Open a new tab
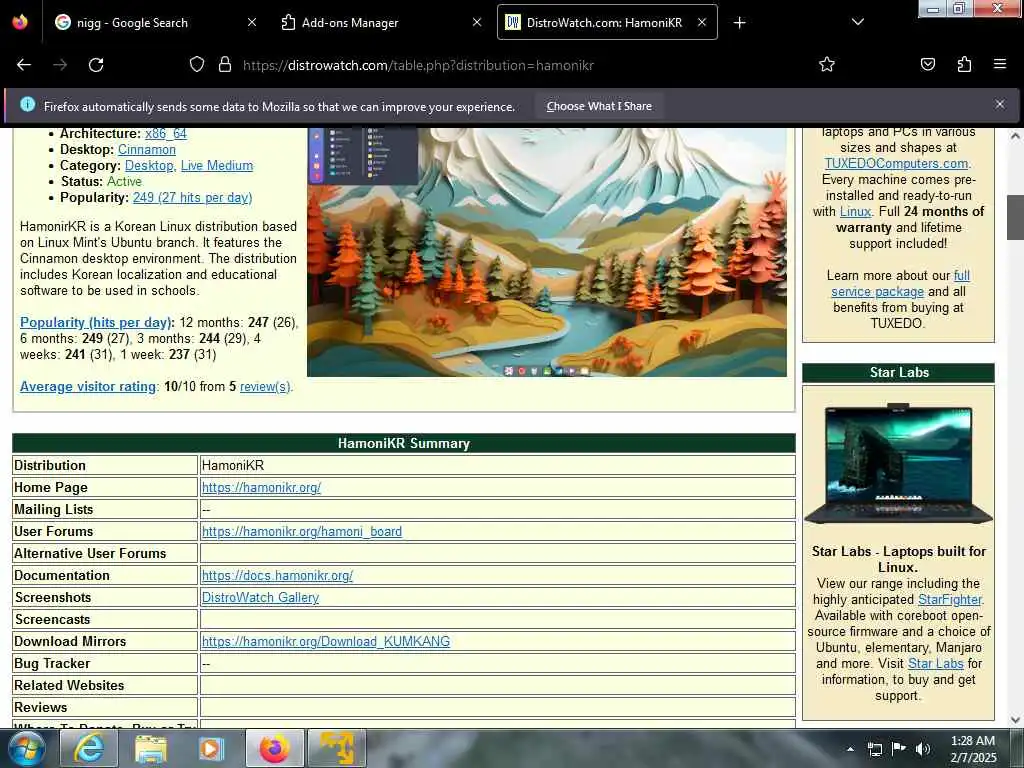 [739, 23]
